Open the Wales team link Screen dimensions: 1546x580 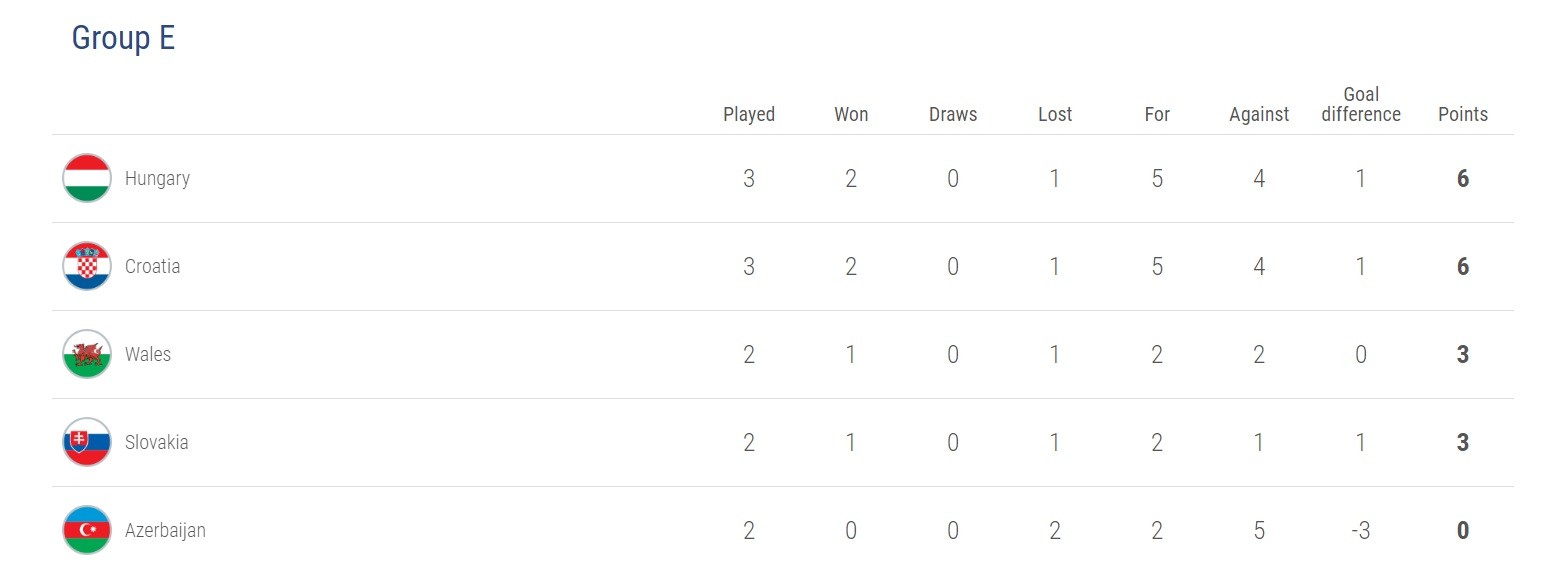click(x=148, y=355)
